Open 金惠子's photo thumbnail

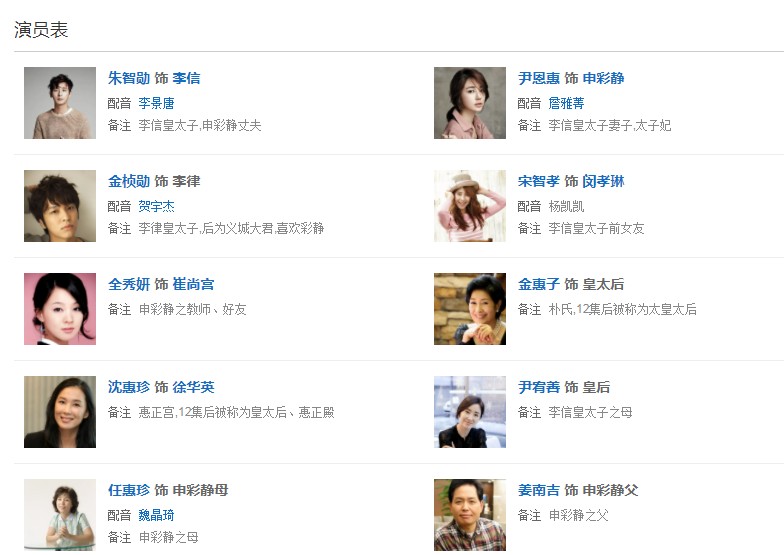470,309
